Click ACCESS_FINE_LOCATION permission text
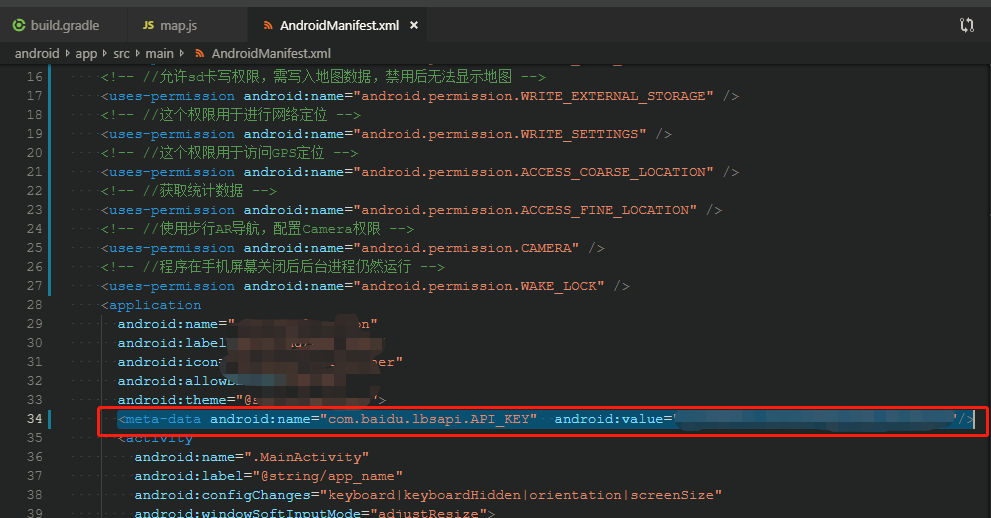This screenshot has height=518, width=991. point(604,210)
